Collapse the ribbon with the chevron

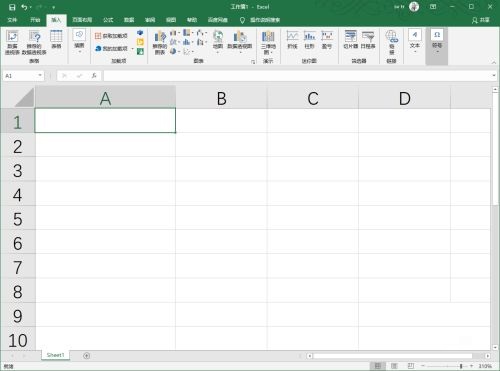point(494,62)
